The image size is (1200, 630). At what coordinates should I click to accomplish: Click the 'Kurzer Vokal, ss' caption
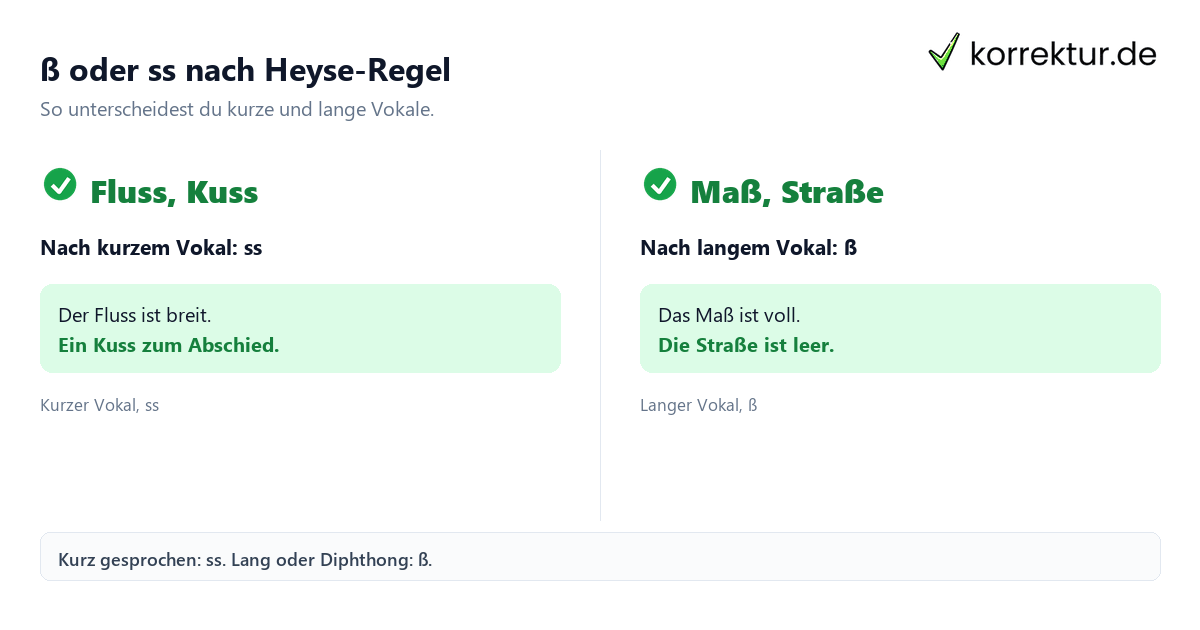pos(100,405)
